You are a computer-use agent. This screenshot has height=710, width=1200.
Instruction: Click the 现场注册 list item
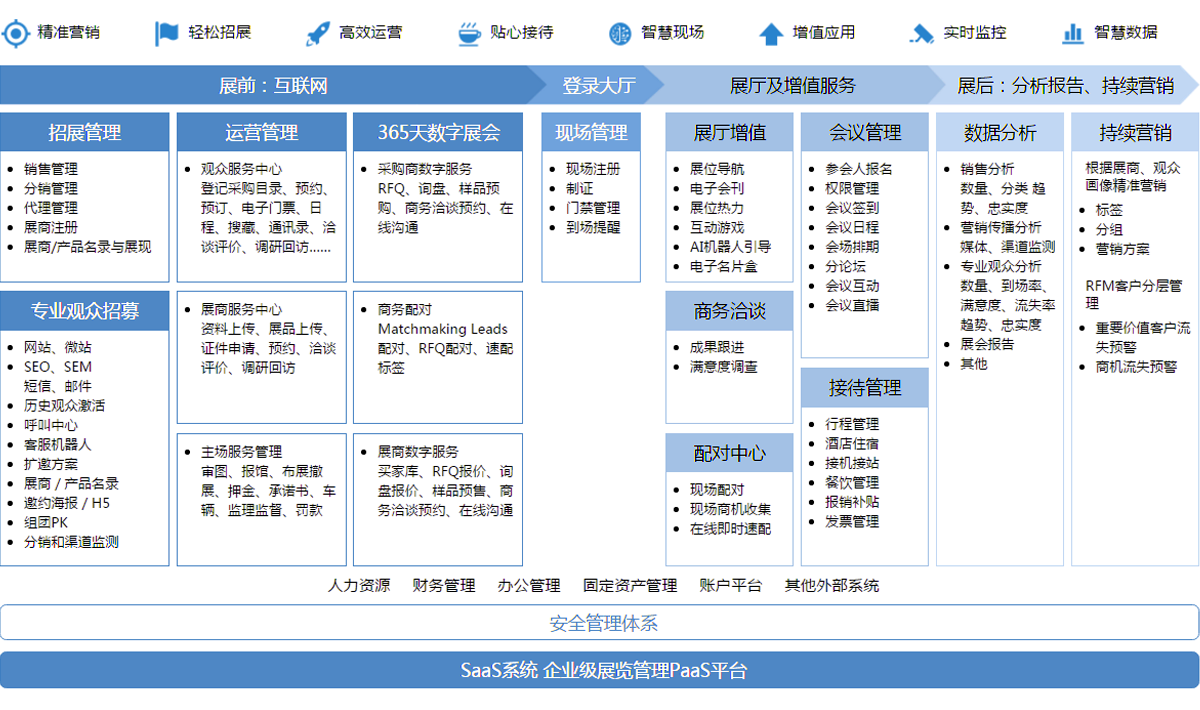point(593,169)
